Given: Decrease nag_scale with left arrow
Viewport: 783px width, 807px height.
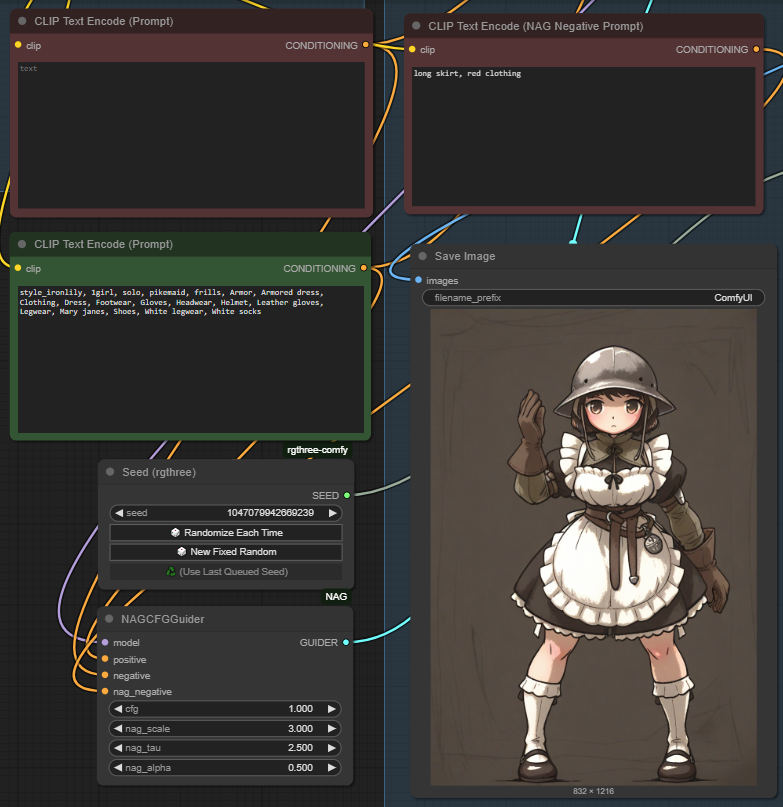Looking at the screenshot, I should (x=118, y=728).
